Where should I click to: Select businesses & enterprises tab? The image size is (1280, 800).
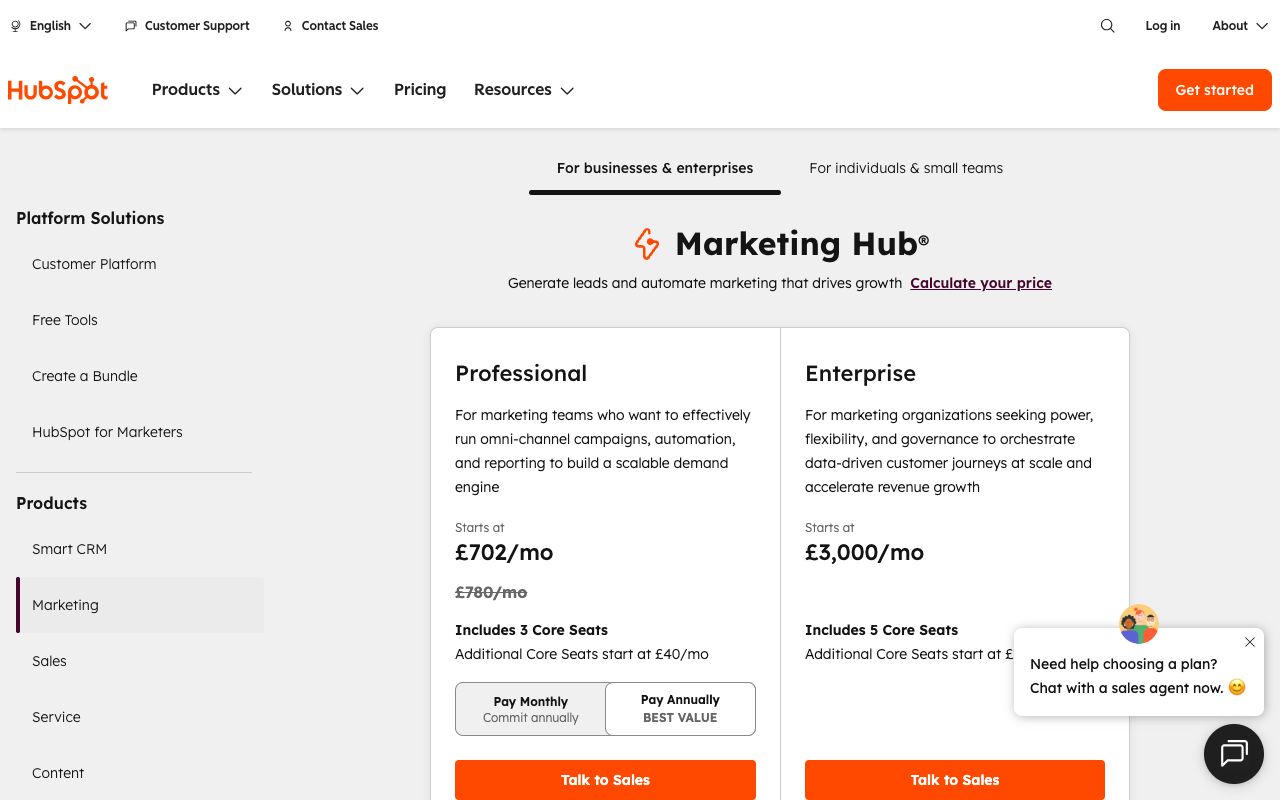pos(655,168)
